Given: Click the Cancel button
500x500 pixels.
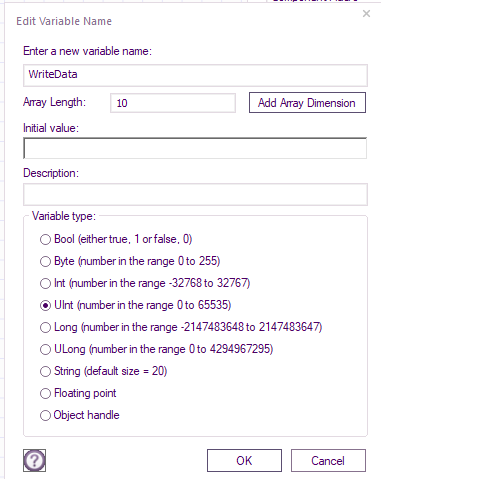Looking at the screenshot, I should pos(328,460).
